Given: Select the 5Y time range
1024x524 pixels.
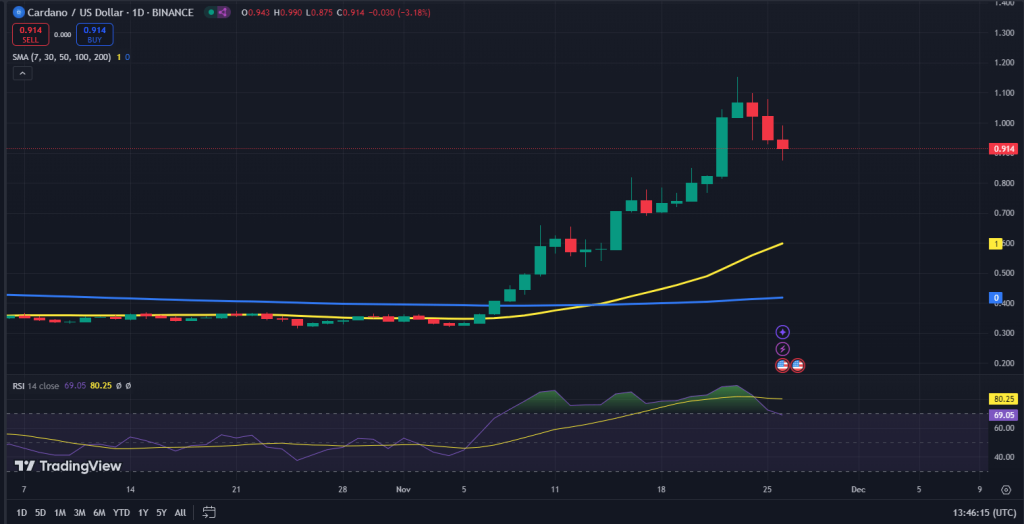Looking at the screenshot, I should tap(161, 512).
